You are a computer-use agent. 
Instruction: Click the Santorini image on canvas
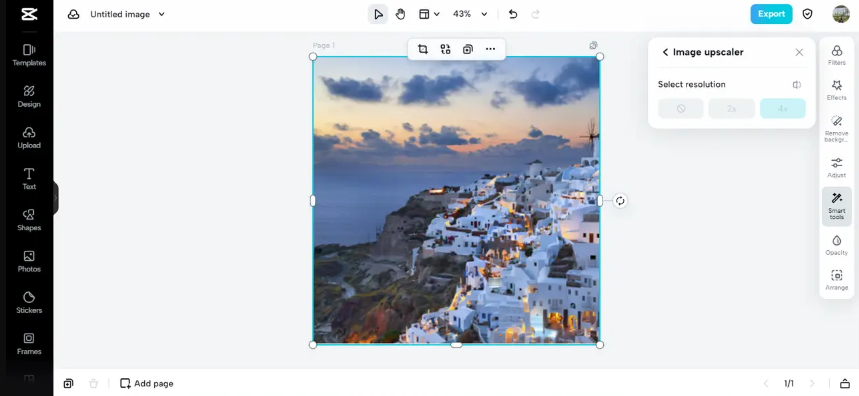[x=456, y=200]
